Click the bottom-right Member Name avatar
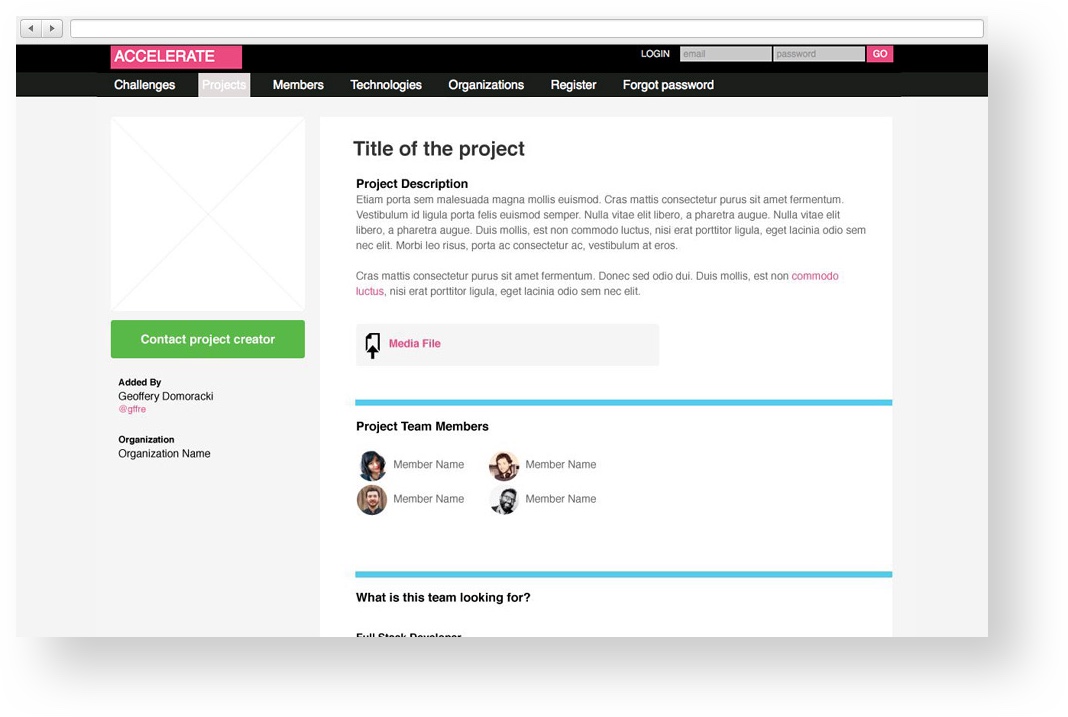The height and width of the screenshot is (717, 1068). (x=504, y=499)
